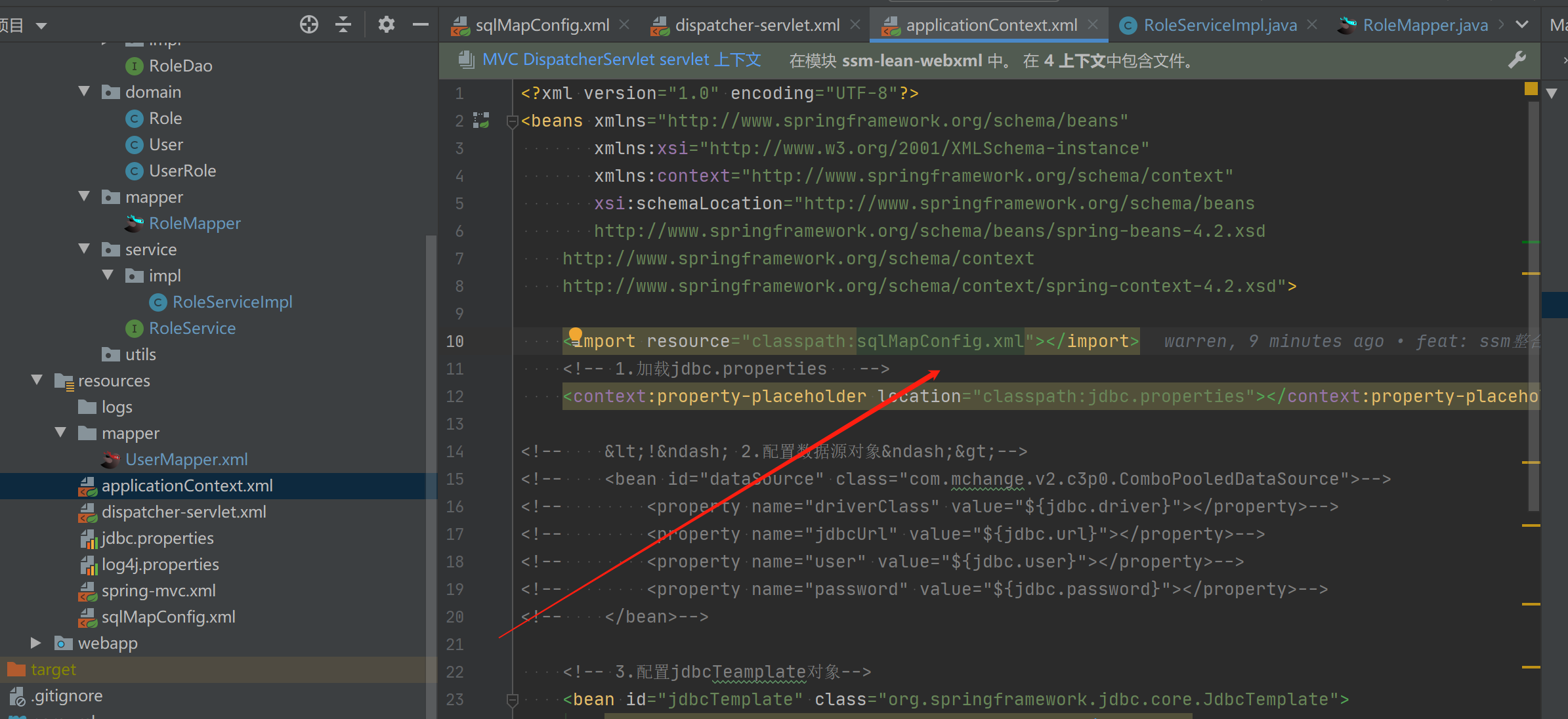Click the locate/select opened file target icon

coord(309,25)
